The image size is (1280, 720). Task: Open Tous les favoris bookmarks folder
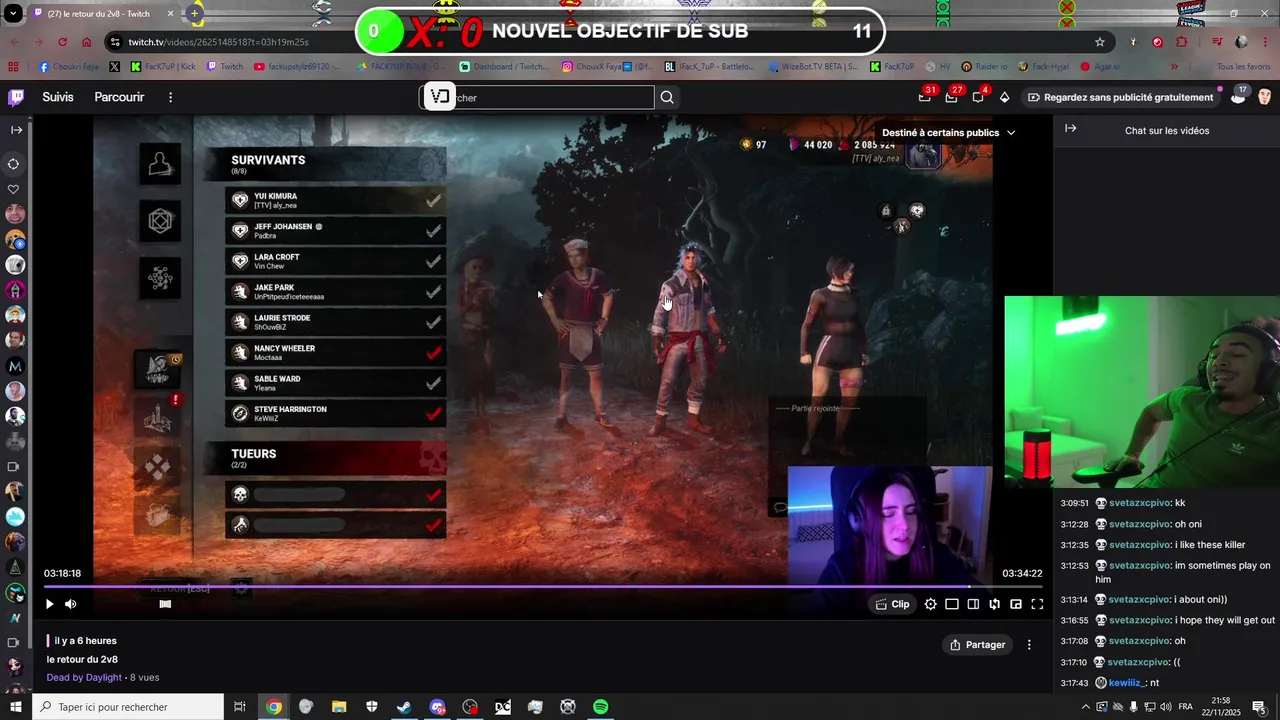click(x=1243, y=67)
